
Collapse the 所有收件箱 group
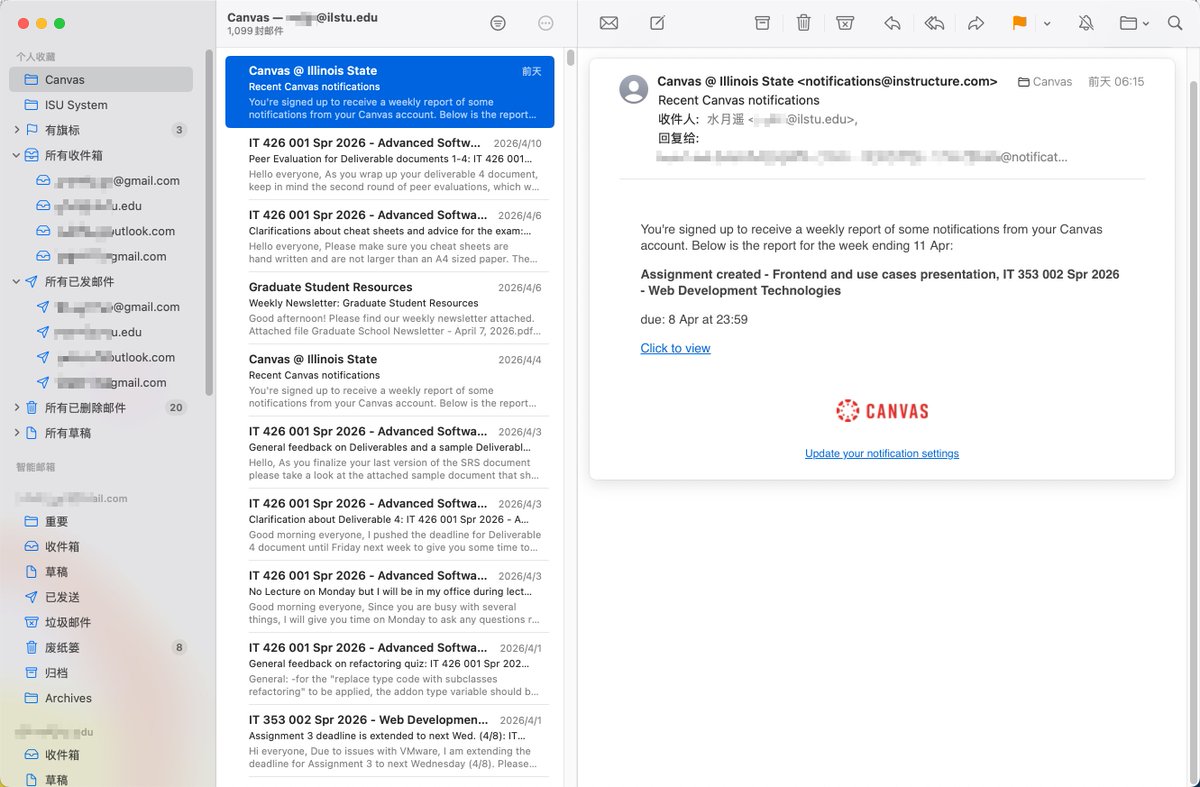coord(17,155)
